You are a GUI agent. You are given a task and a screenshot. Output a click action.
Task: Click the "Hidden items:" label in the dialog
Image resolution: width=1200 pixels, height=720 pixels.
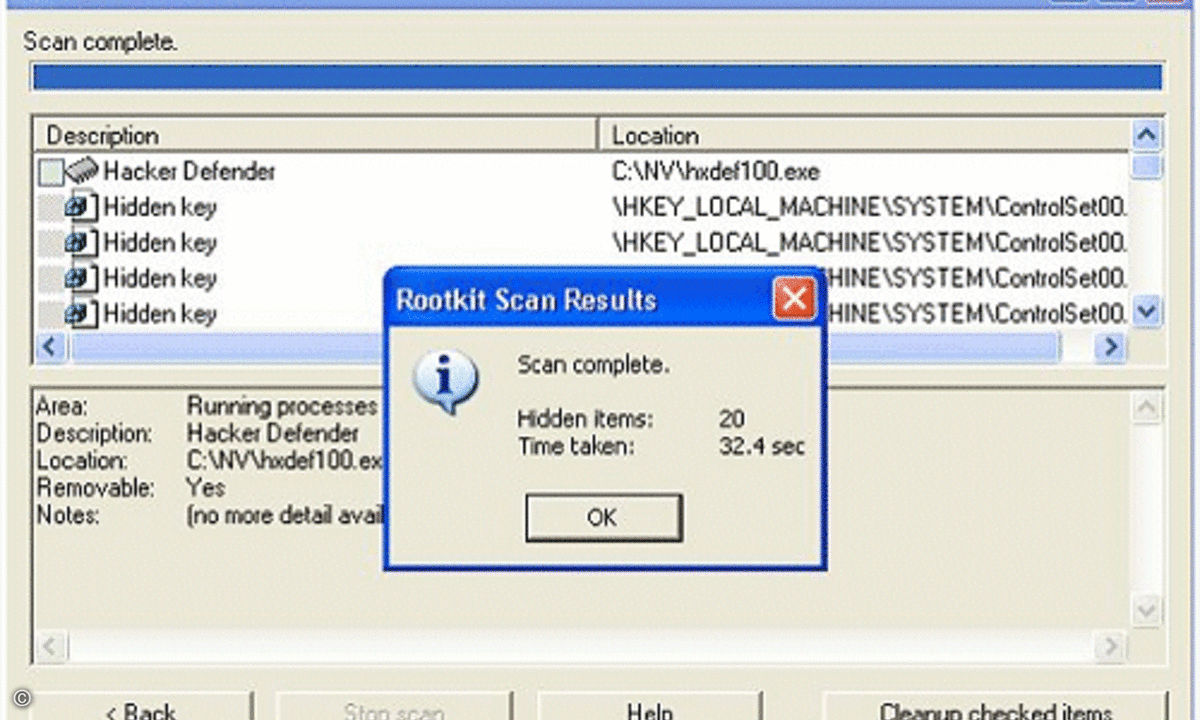pos(586,419)
